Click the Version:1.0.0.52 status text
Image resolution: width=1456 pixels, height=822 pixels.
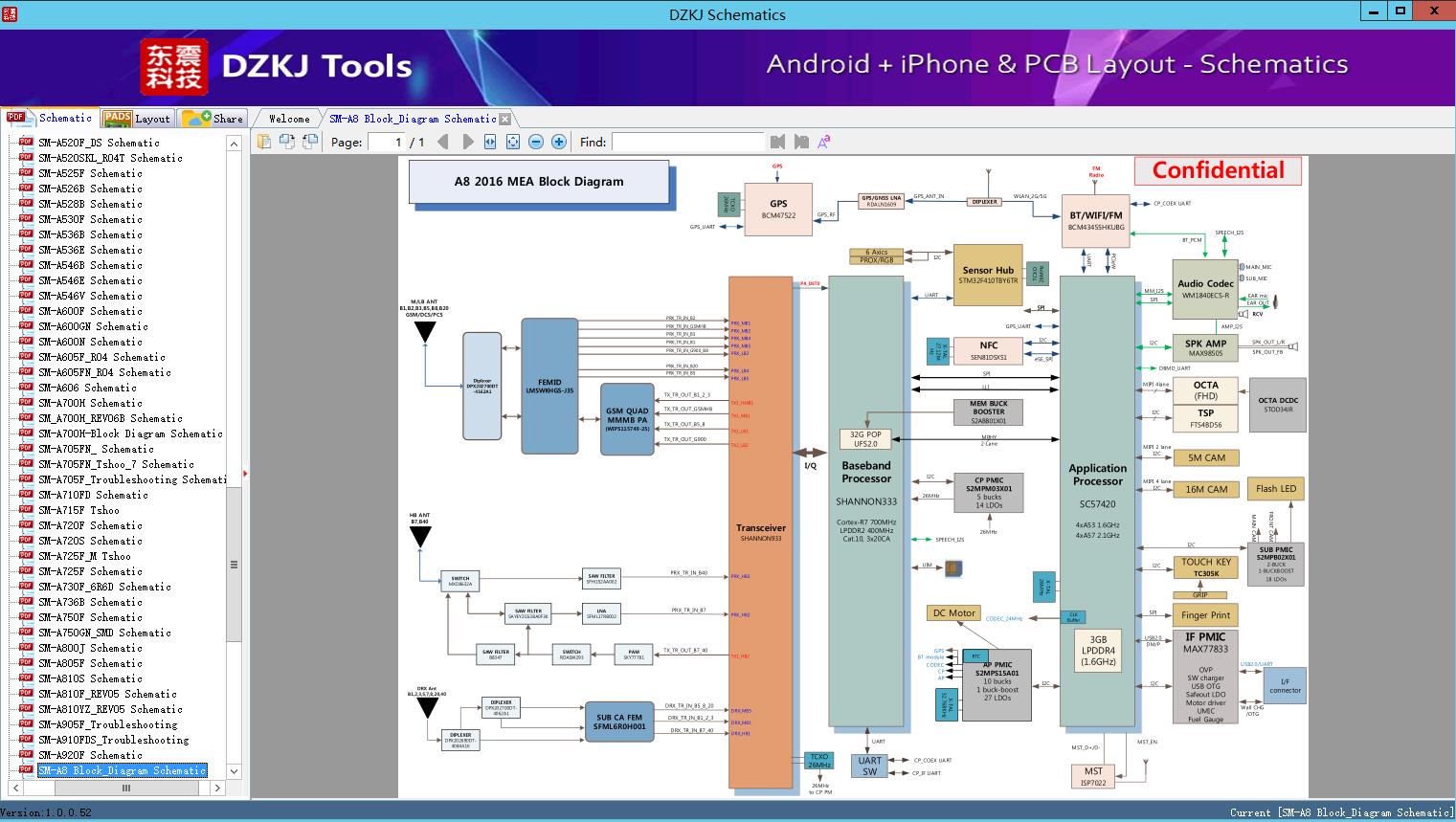47,812
